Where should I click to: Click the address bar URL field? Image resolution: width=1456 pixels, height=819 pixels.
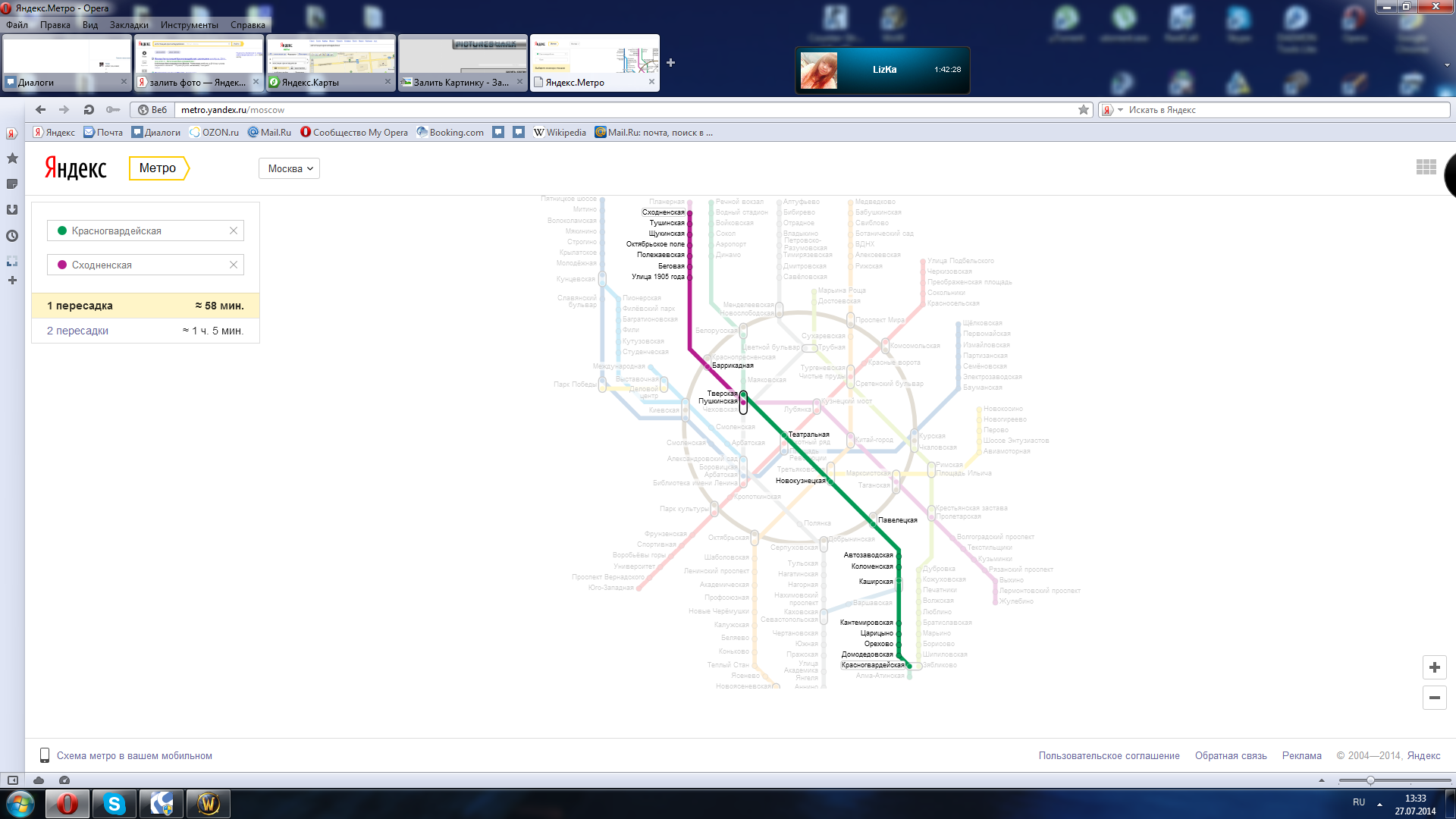tap(626, 110)
